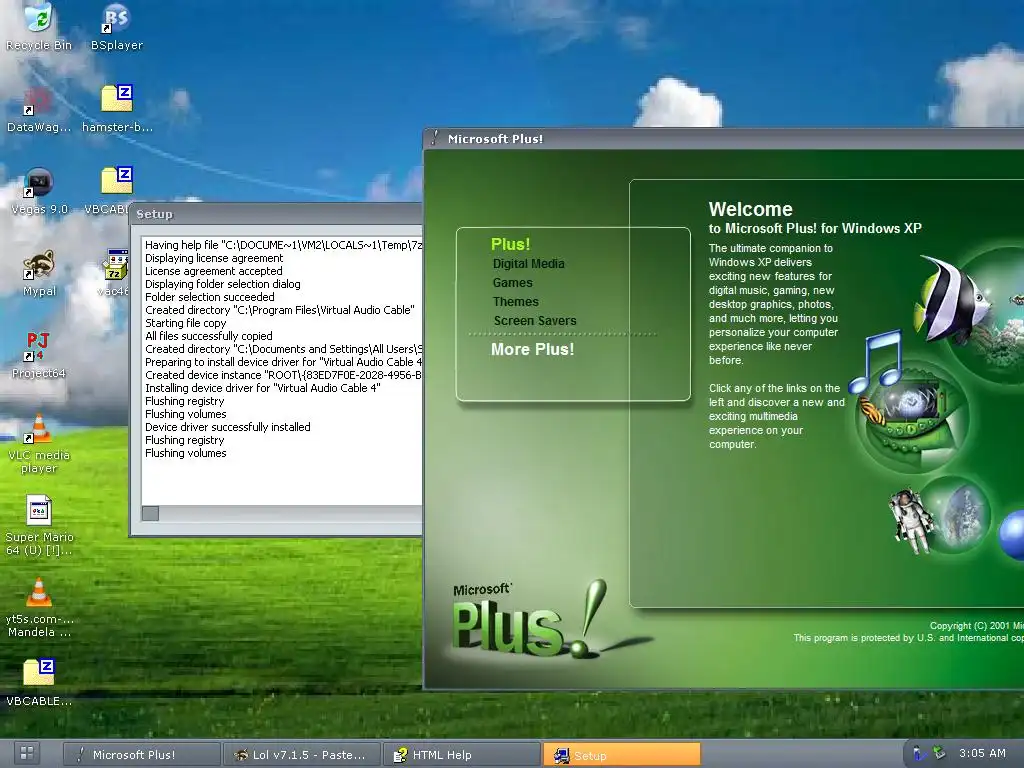Click the angelfish image in Plus! window

click(951, 300)
